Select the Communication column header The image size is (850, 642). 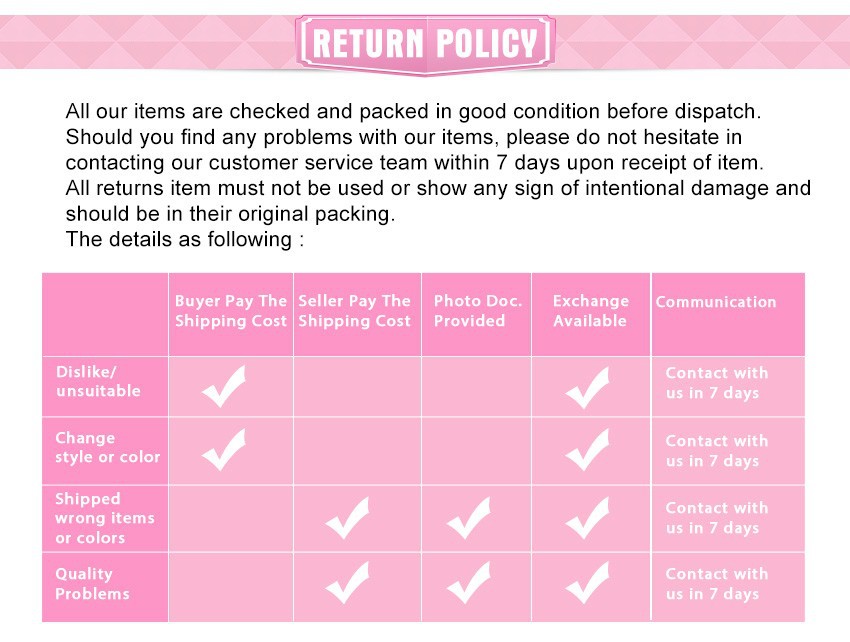716,302
